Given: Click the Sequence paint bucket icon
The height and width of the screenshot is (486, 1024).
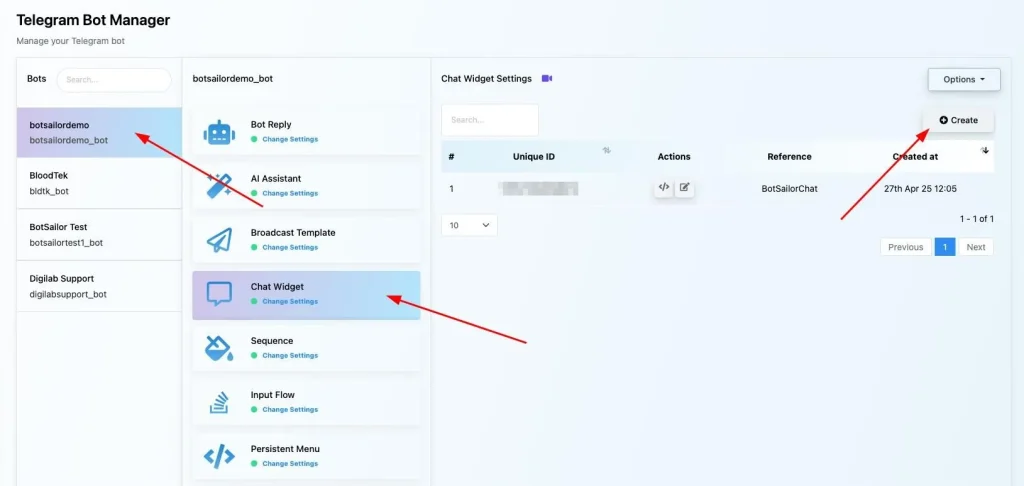Looking at the screenshot, I should pyautogui.click(x=219, y=348).
